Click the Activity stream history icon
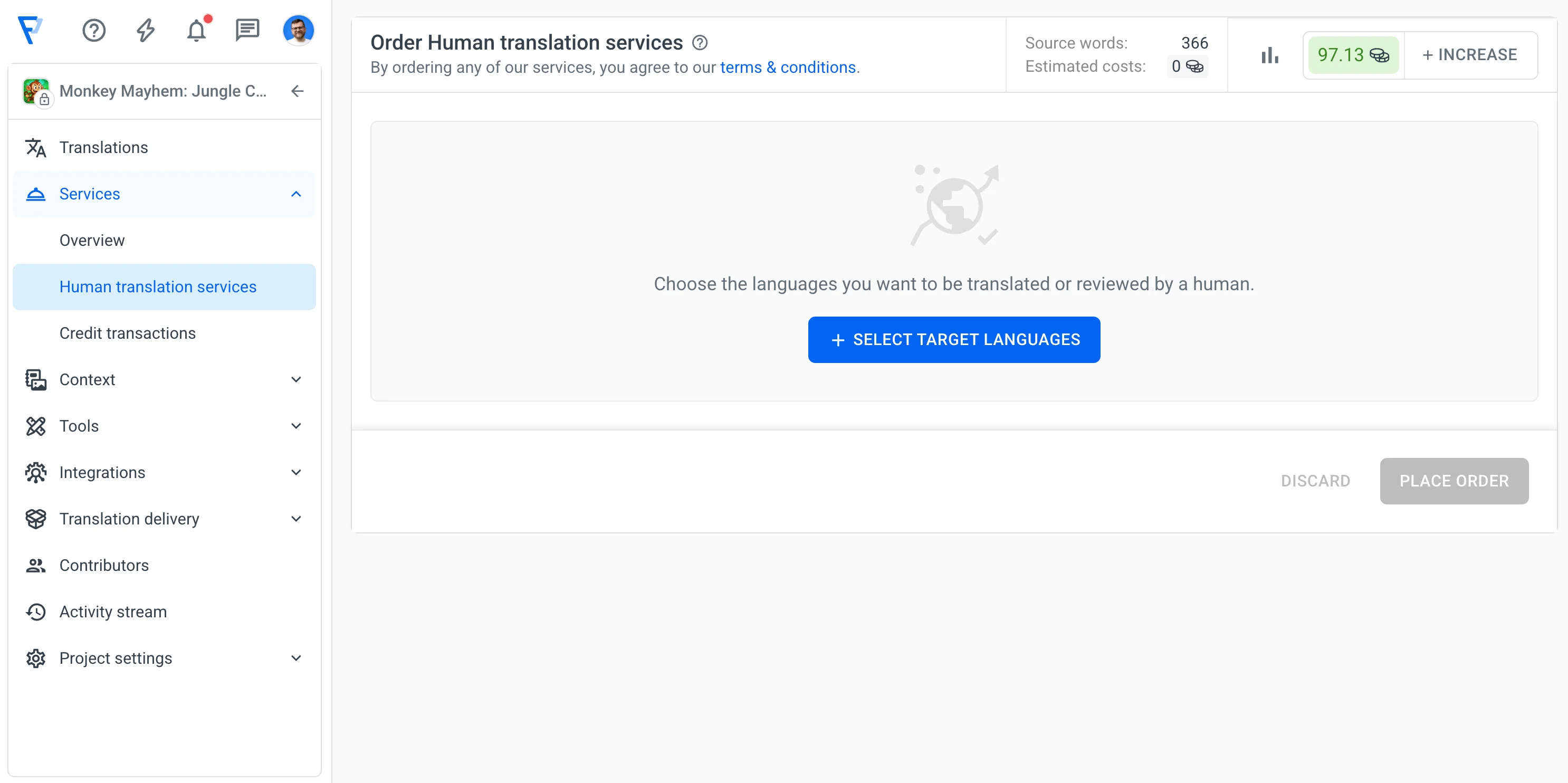1568x783 pixels. [36, 612]
